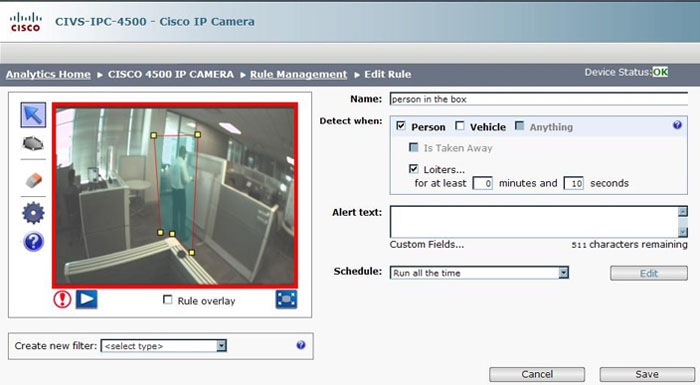
Task: Click the full-frame snapshot icon below video
Action: [286, 299]
